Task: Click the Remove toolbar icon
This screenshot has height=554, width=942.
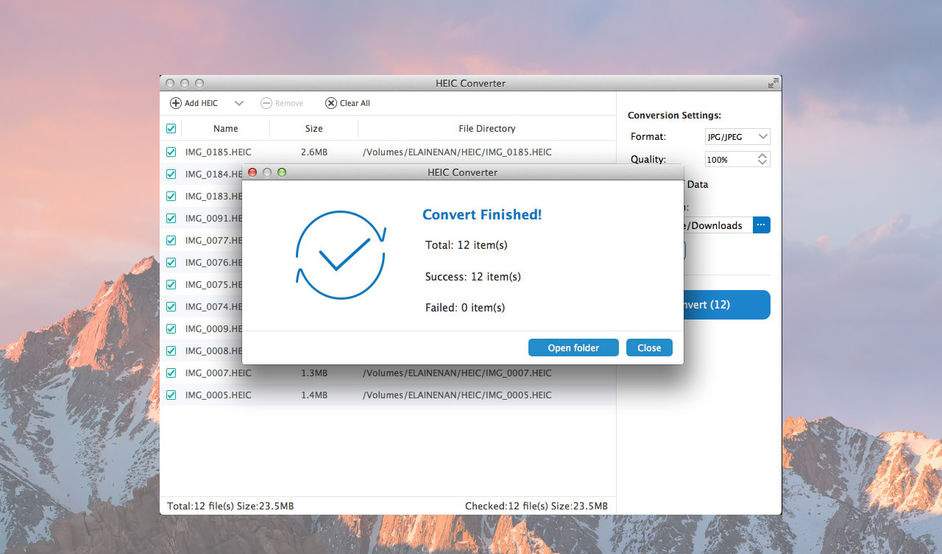Action: click(x=266, y=103)
